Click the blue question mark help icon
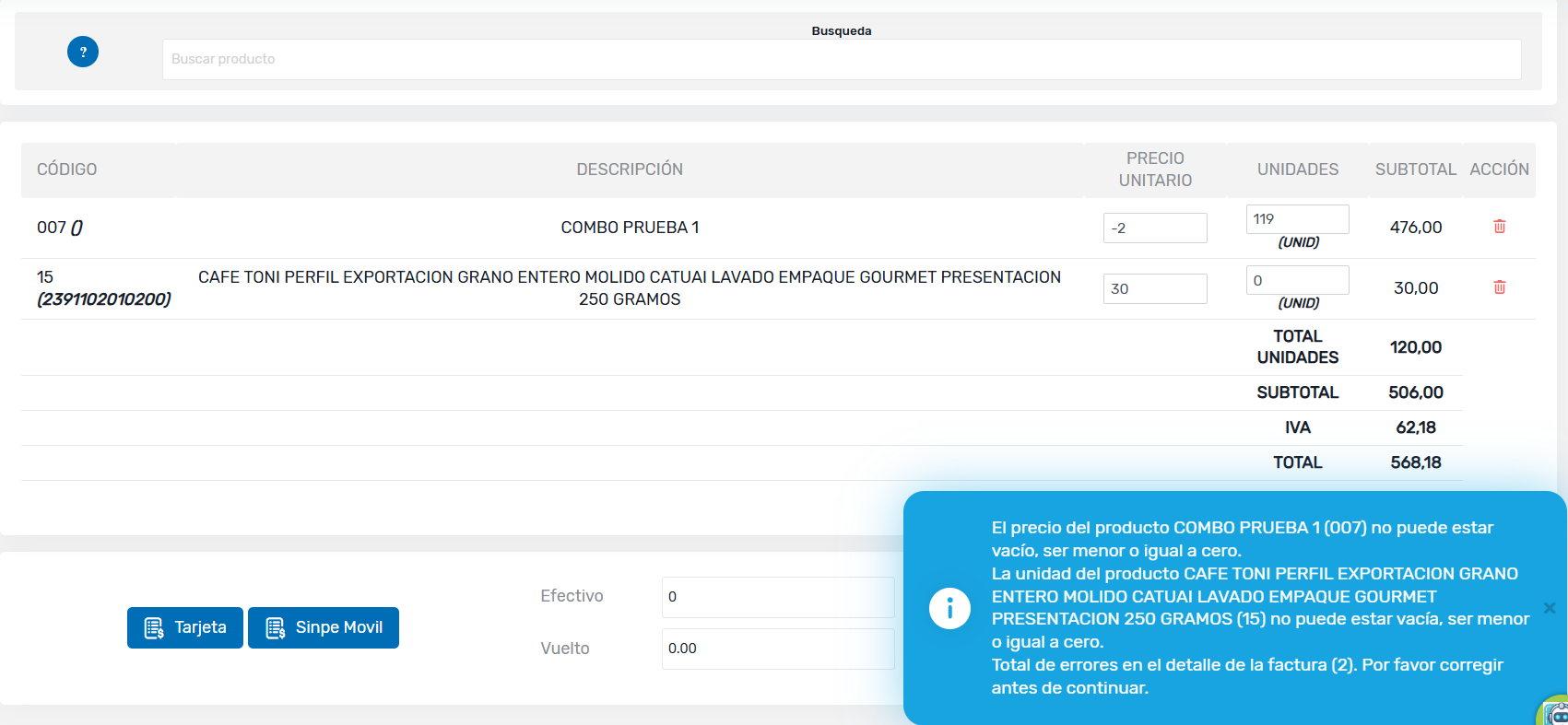 coord(83,52)
